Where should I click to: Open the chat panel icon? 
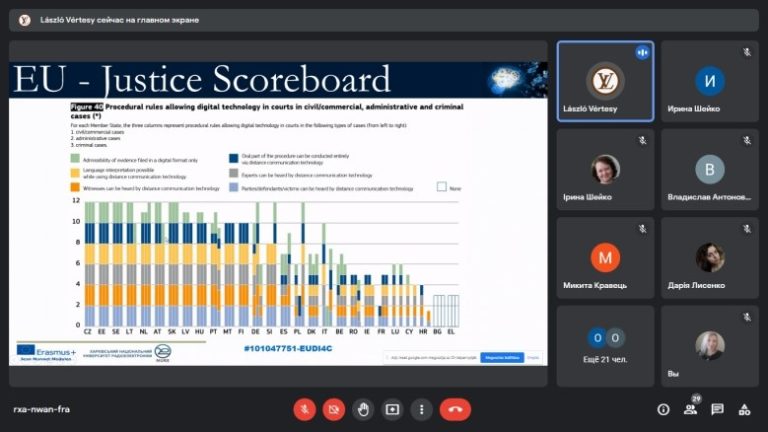(718, 409)
